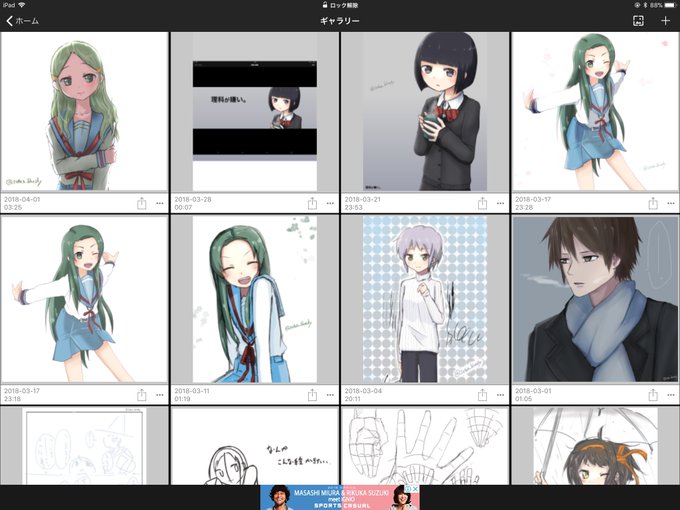The height and width of the screenshot is (510, 680).
Task: Open the hand drawing study sketch
Action: pyautogui.click(x=425, y=446)
